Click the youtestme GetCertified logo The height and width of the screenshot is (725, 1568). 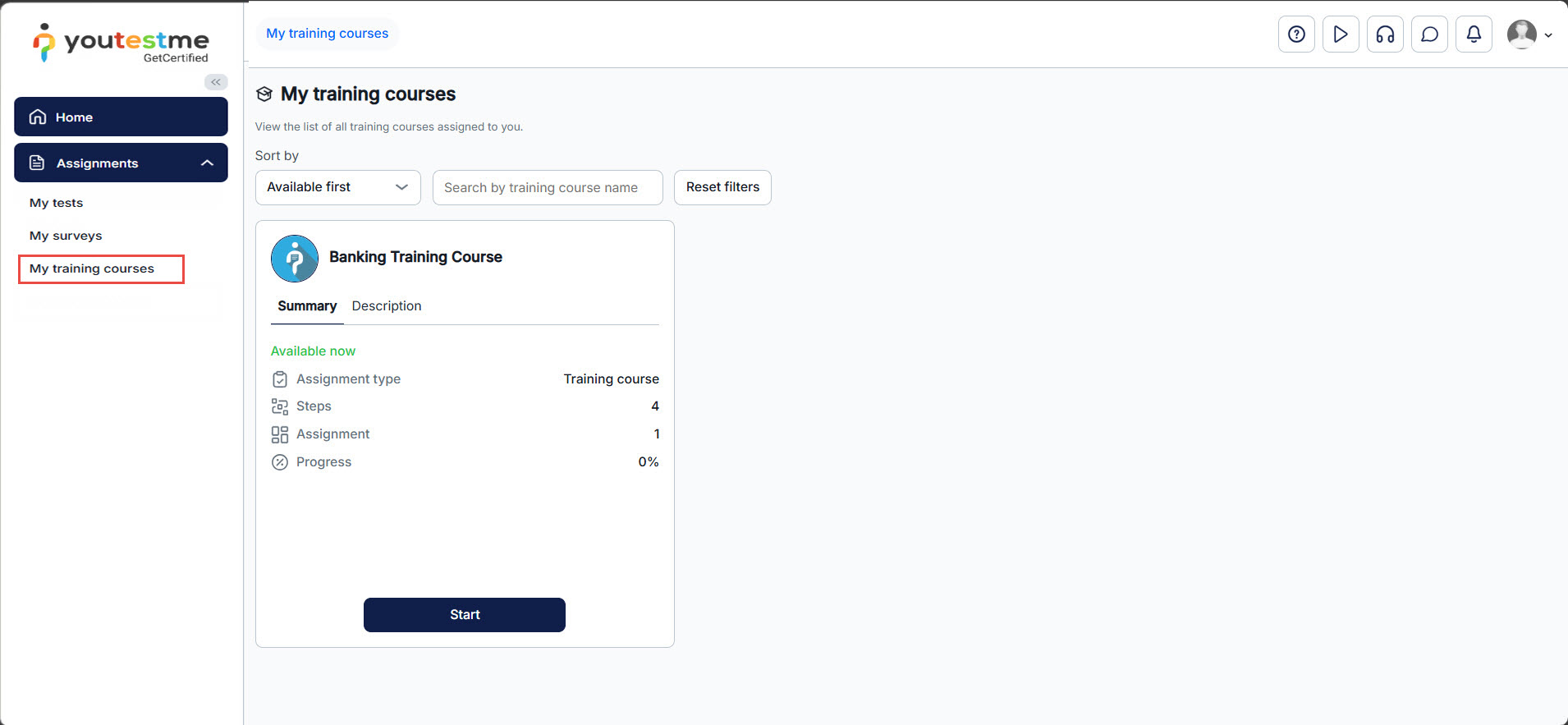point(121,43)
